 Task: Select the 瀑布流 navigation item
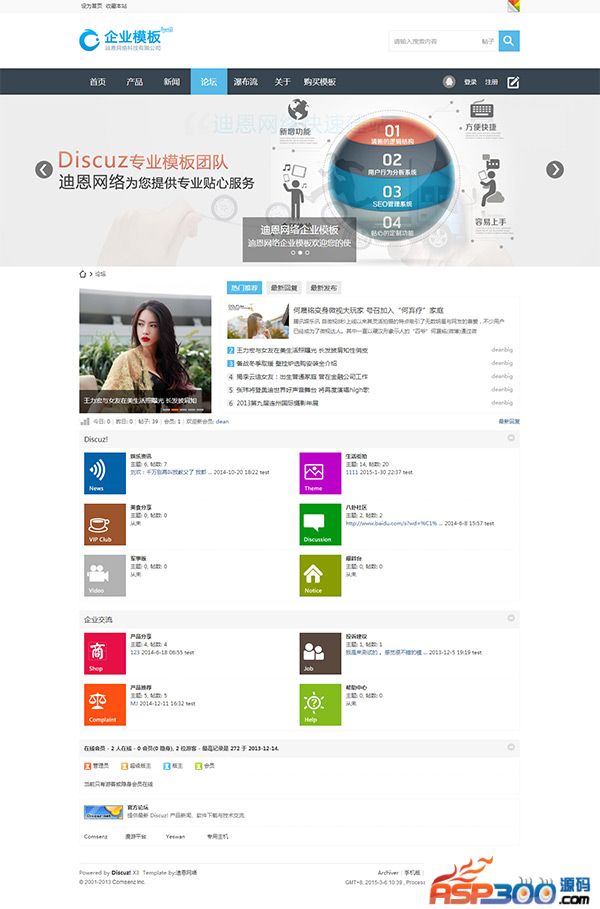(x=246, y=82)
